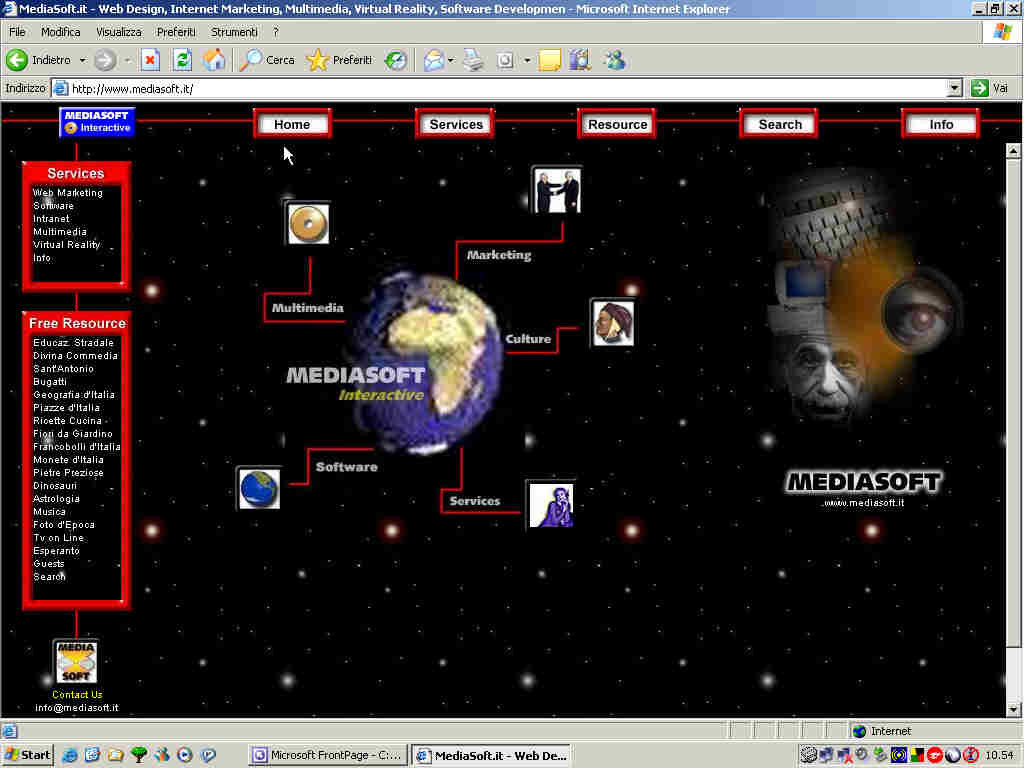Open the Virtual Reality sidebar link
Screen dimensions: 1024x768
click(x=67, y=245)
